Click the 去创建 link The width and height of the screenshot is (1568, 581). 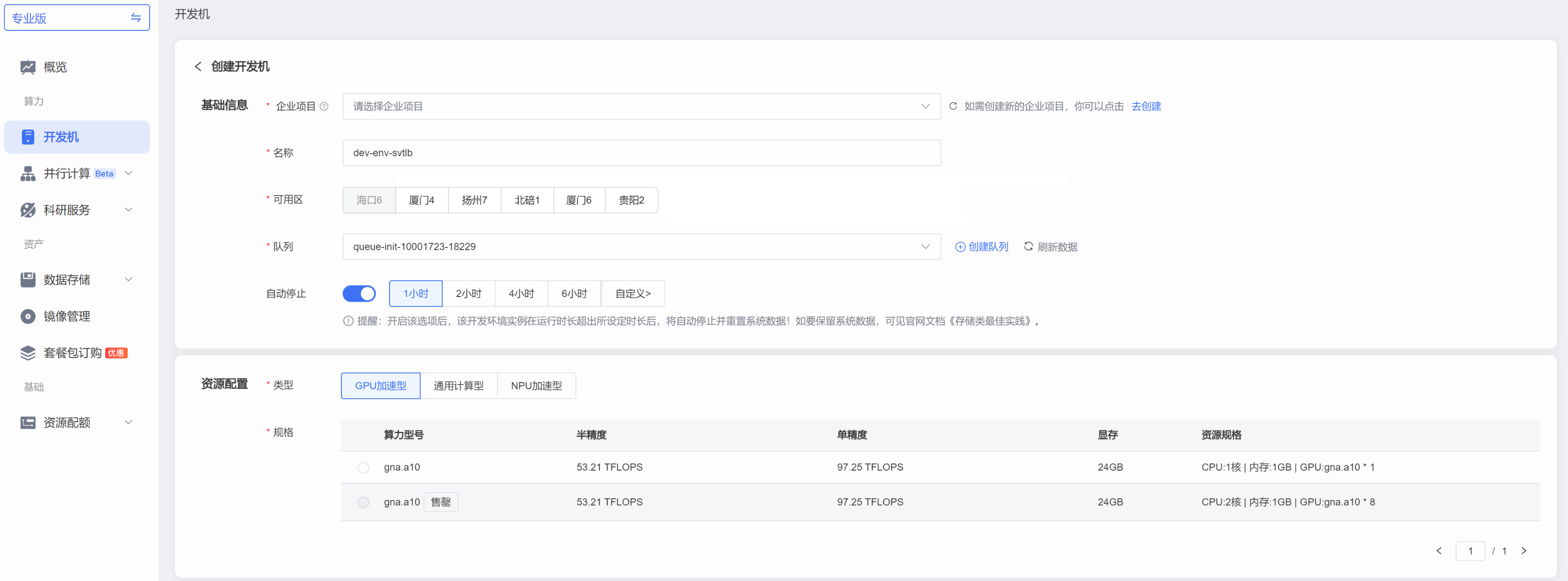[1146, 106]
